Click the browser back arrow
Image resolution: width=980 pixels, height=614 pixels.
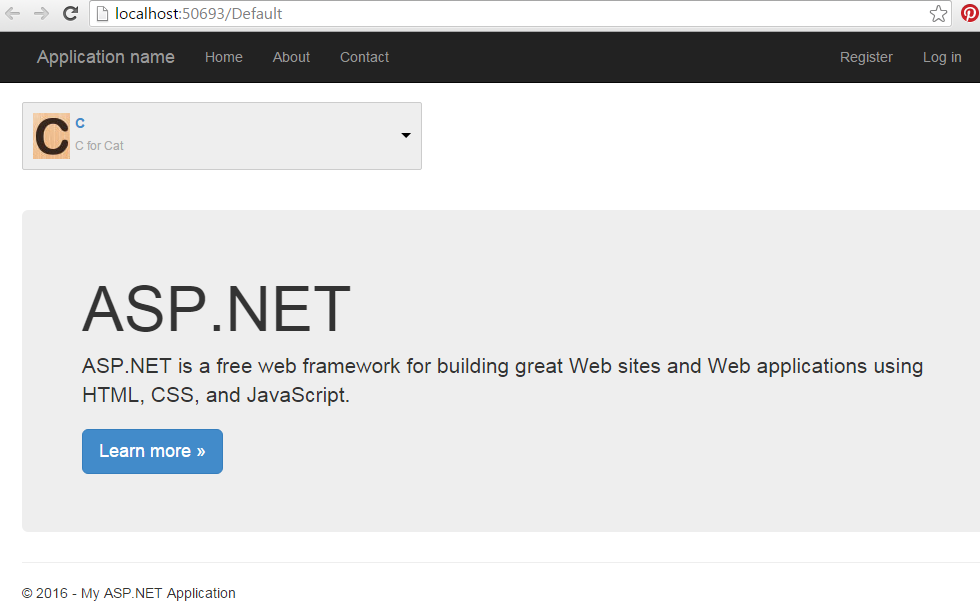12,13
